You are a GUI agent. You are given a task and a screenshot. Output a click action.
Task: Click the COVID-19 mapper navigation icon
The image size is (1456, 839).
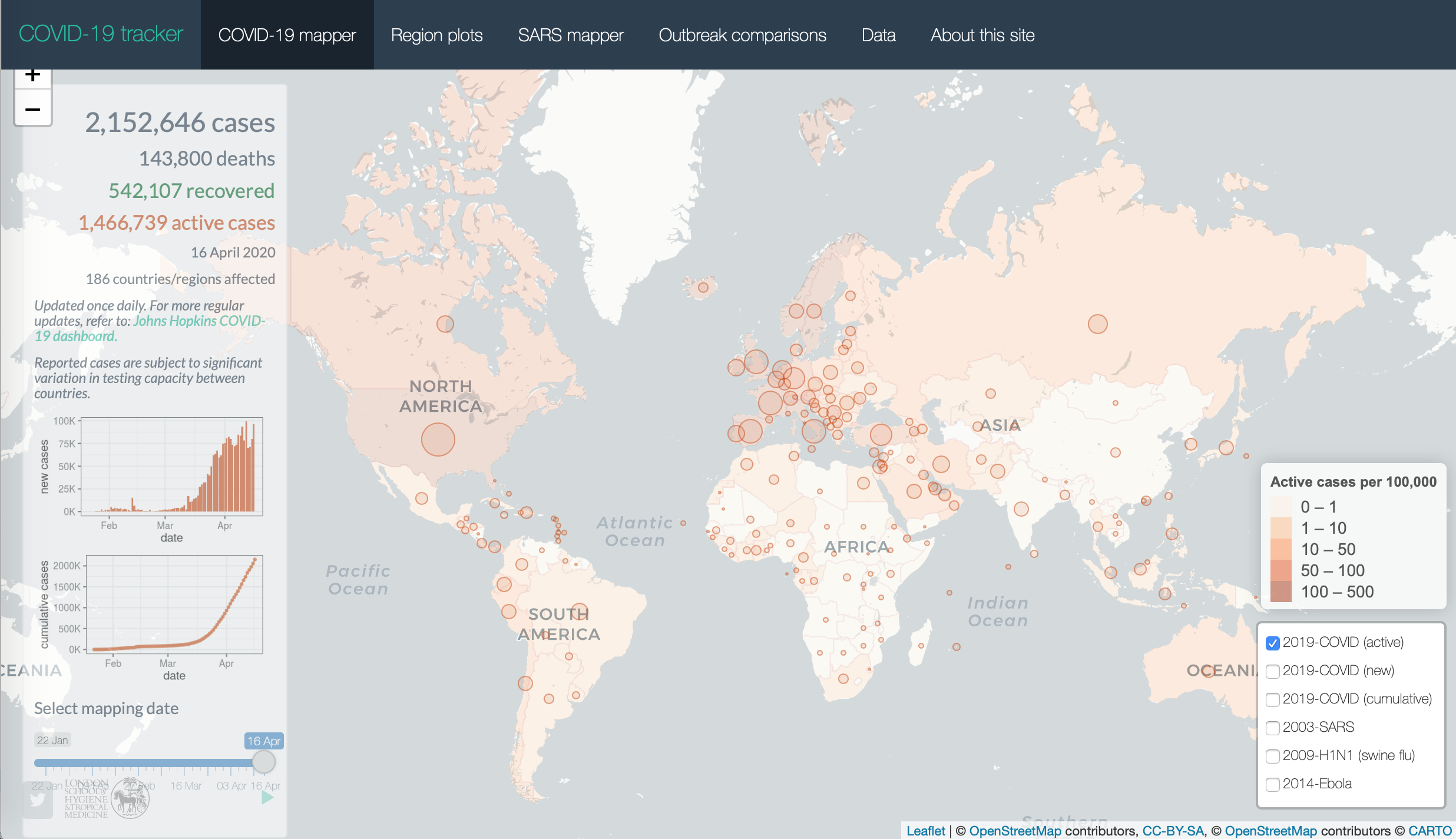(287, 34)
